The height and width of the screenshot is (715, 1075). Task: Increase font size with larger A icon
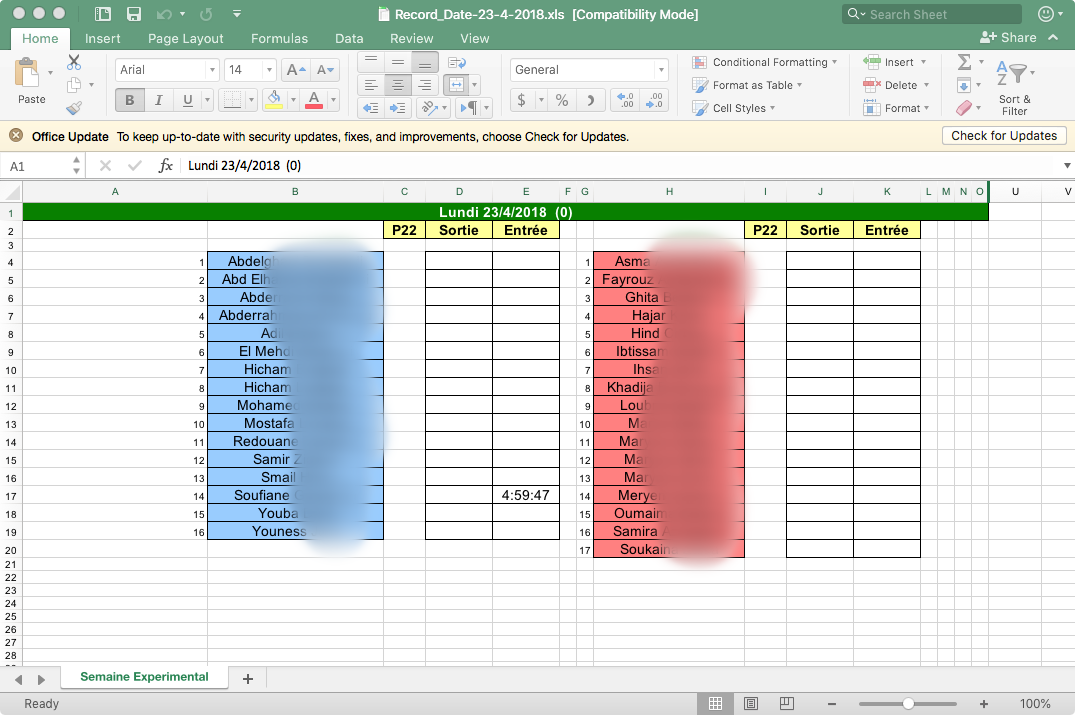296,70
